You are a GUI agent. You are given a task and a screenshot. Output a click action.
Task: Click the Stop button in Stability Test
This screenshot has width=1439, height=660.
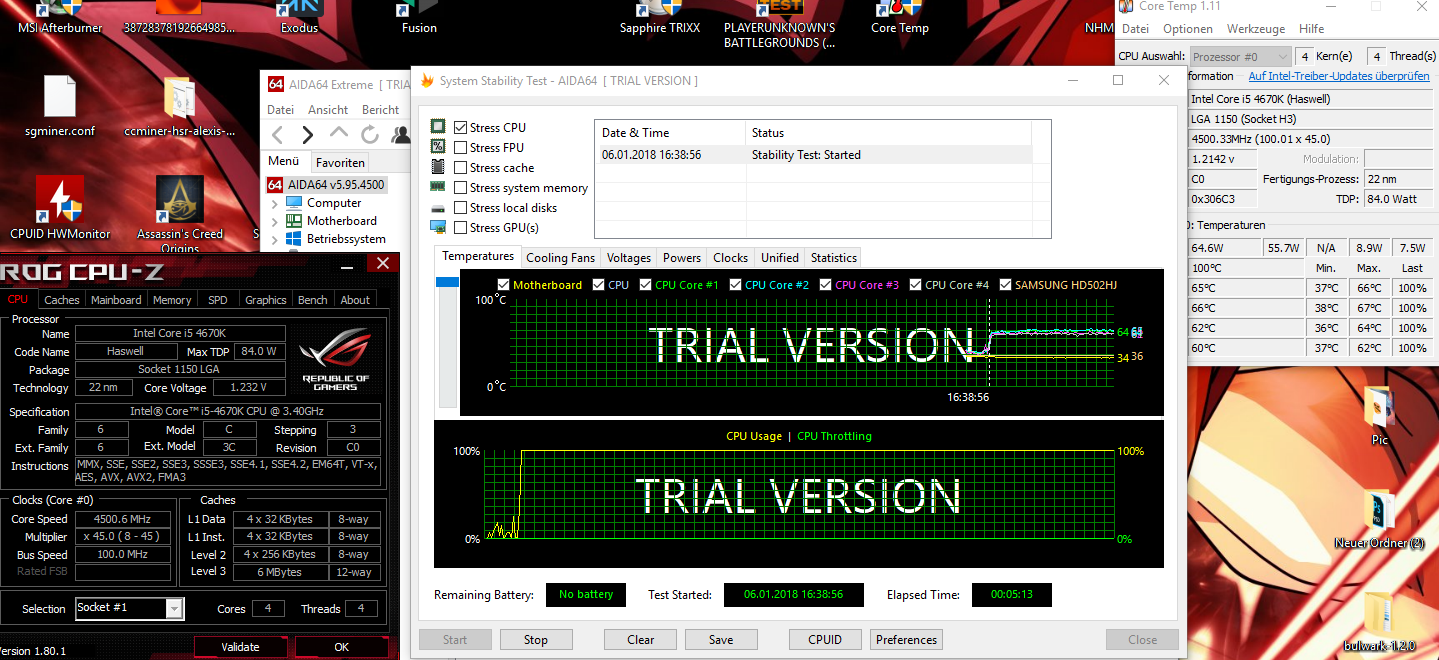click(x=536, y=640)
